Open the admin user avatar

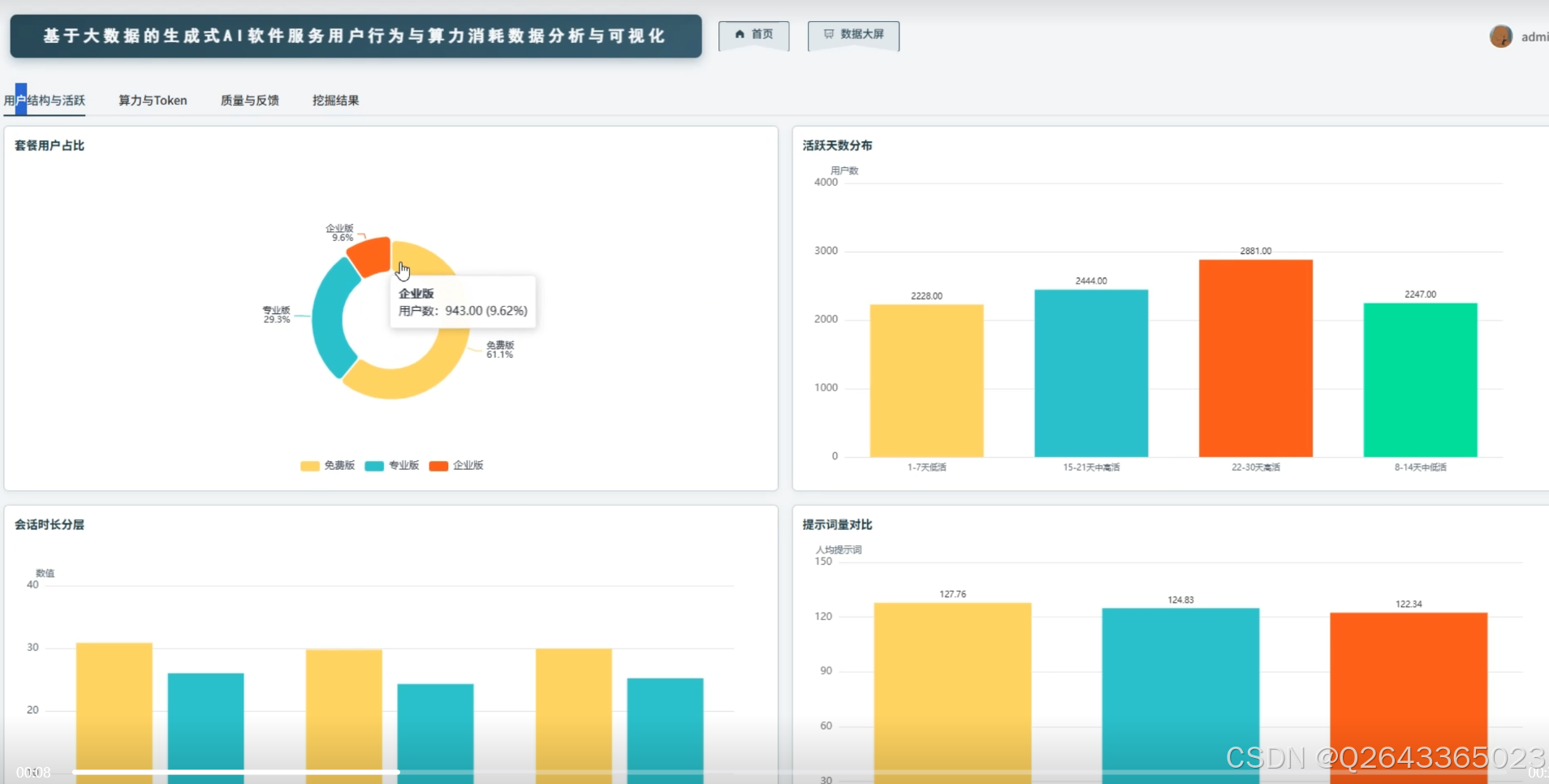point(1501,37)
